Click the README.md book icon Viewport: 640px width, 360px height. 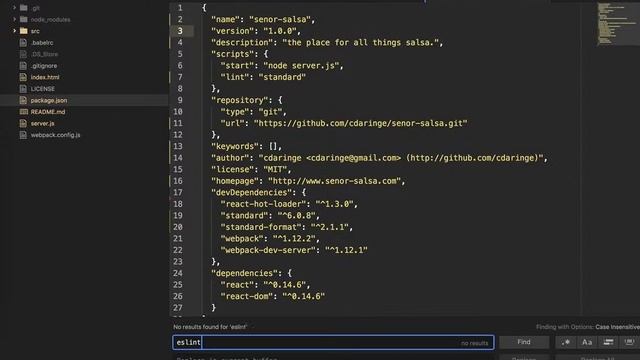coord(24,111)
